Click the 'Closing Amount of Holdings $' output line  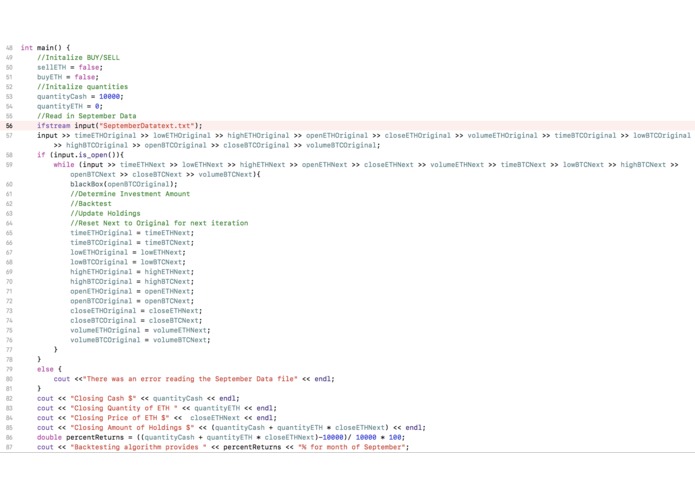[231, 428]
